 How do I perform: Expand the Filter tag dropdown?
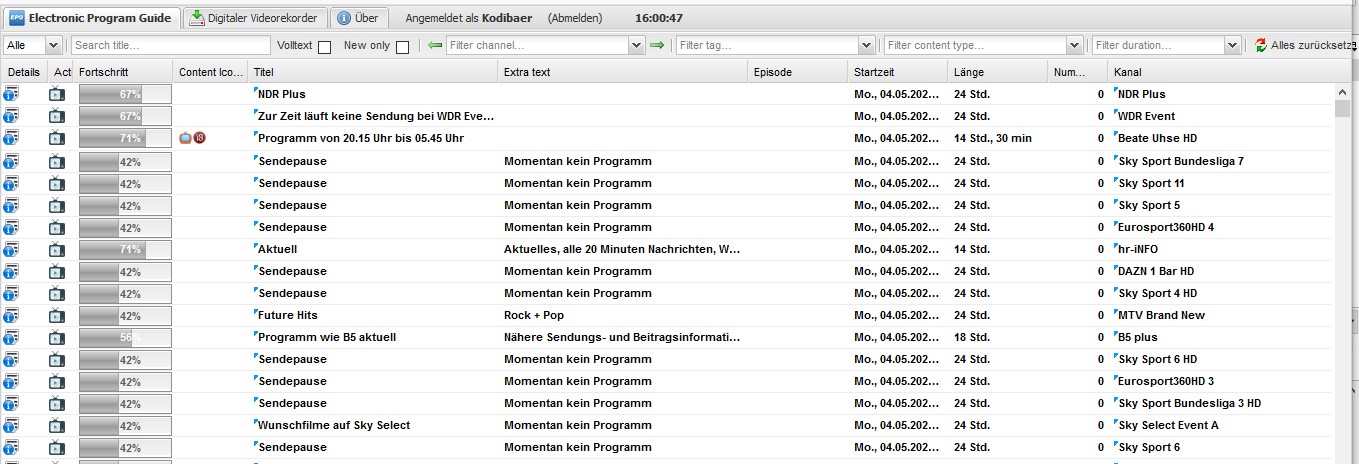pos(867,45)
